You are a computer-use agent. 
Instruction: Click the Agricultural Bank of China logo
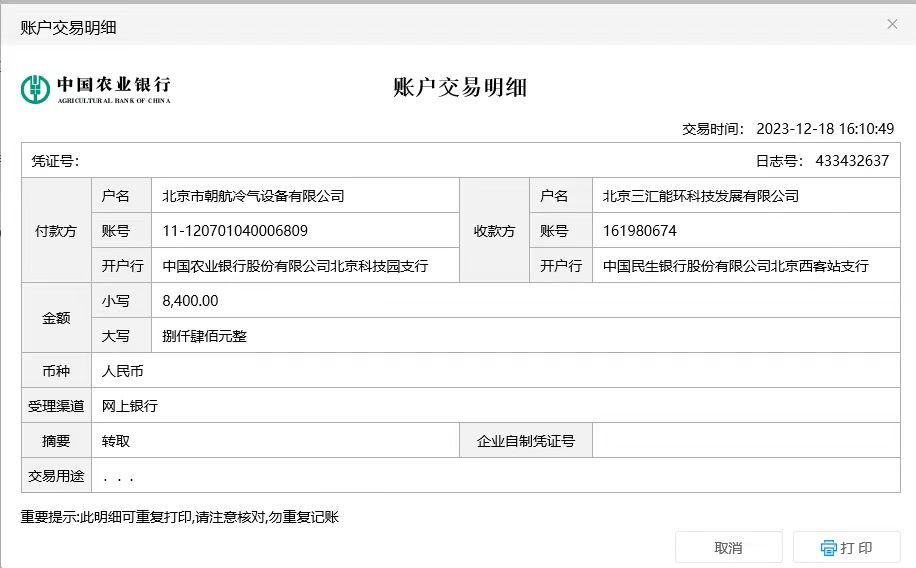[96, 89]
